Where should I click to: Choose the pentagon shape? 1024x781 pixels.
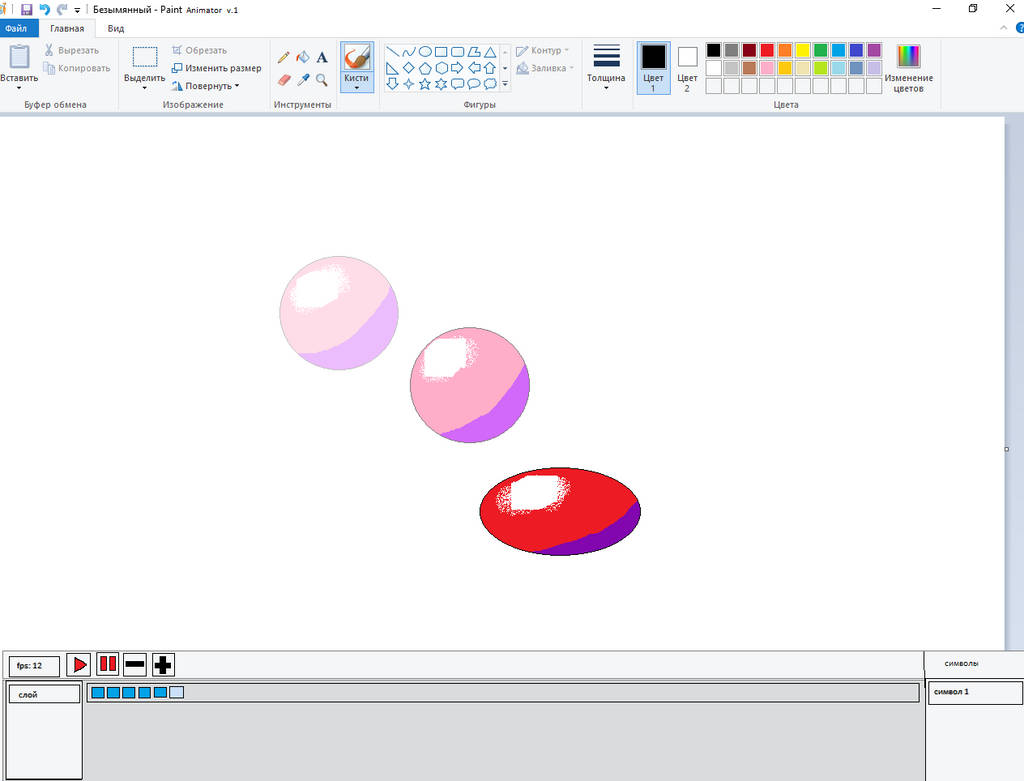pos(425,68)
